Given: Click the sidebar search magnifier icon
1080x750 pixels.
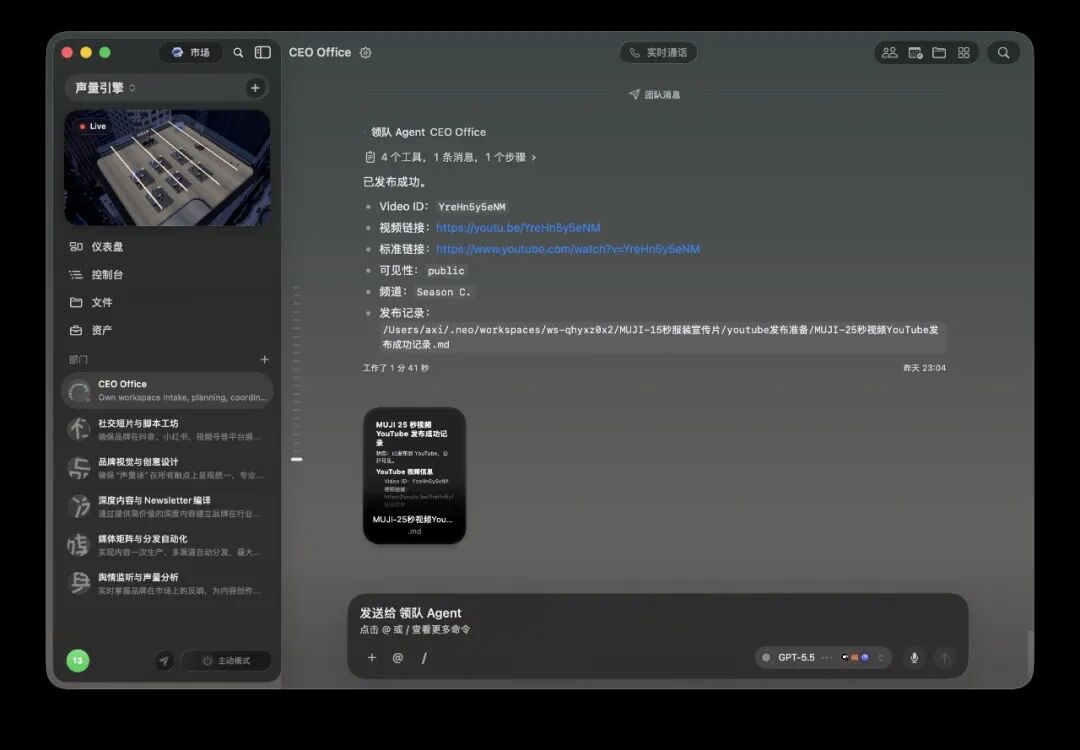Looking at the screenshot, I should (x=238, y=52).
